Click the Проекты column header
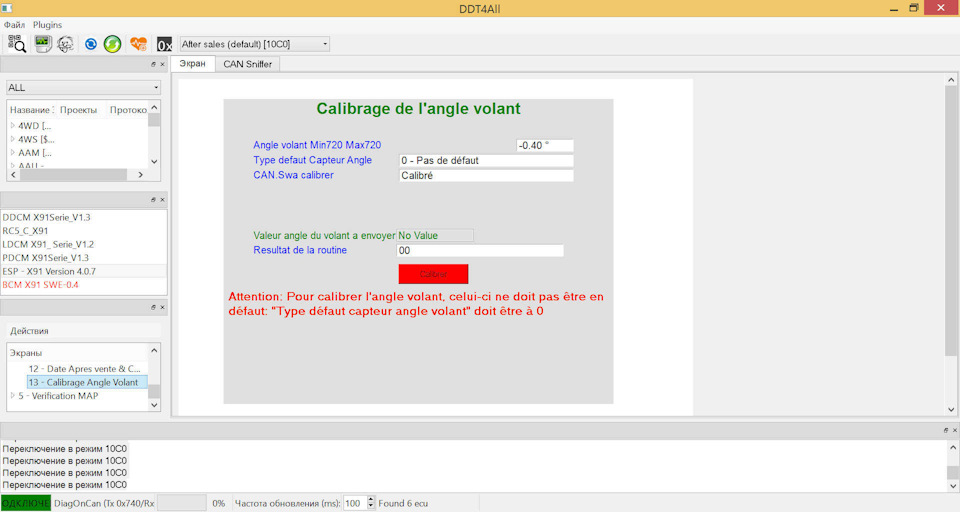The width and height of the screenshot is (960, 512). (78, 110)
